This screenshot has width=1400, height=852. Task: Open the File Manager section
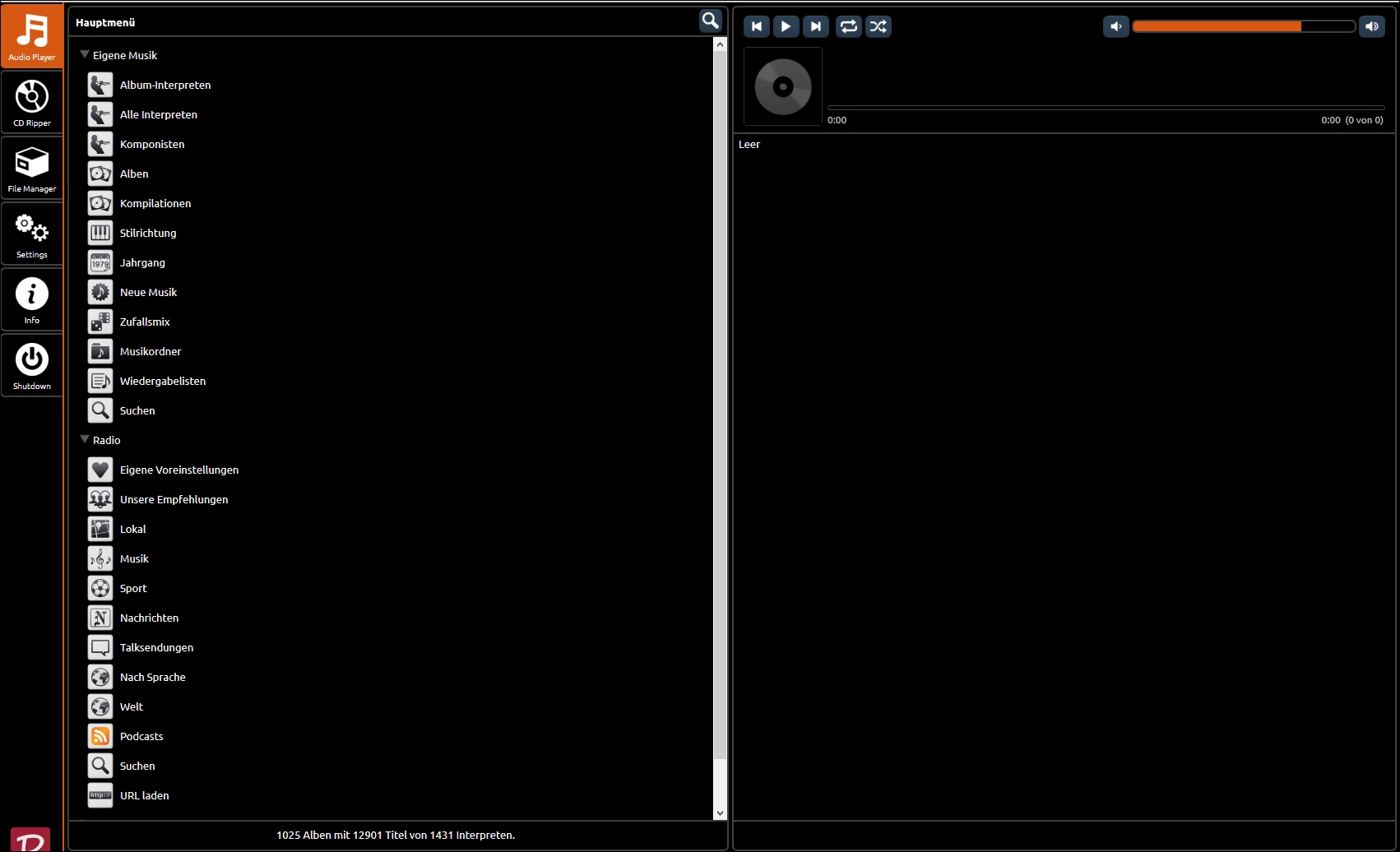coord(32,168)
